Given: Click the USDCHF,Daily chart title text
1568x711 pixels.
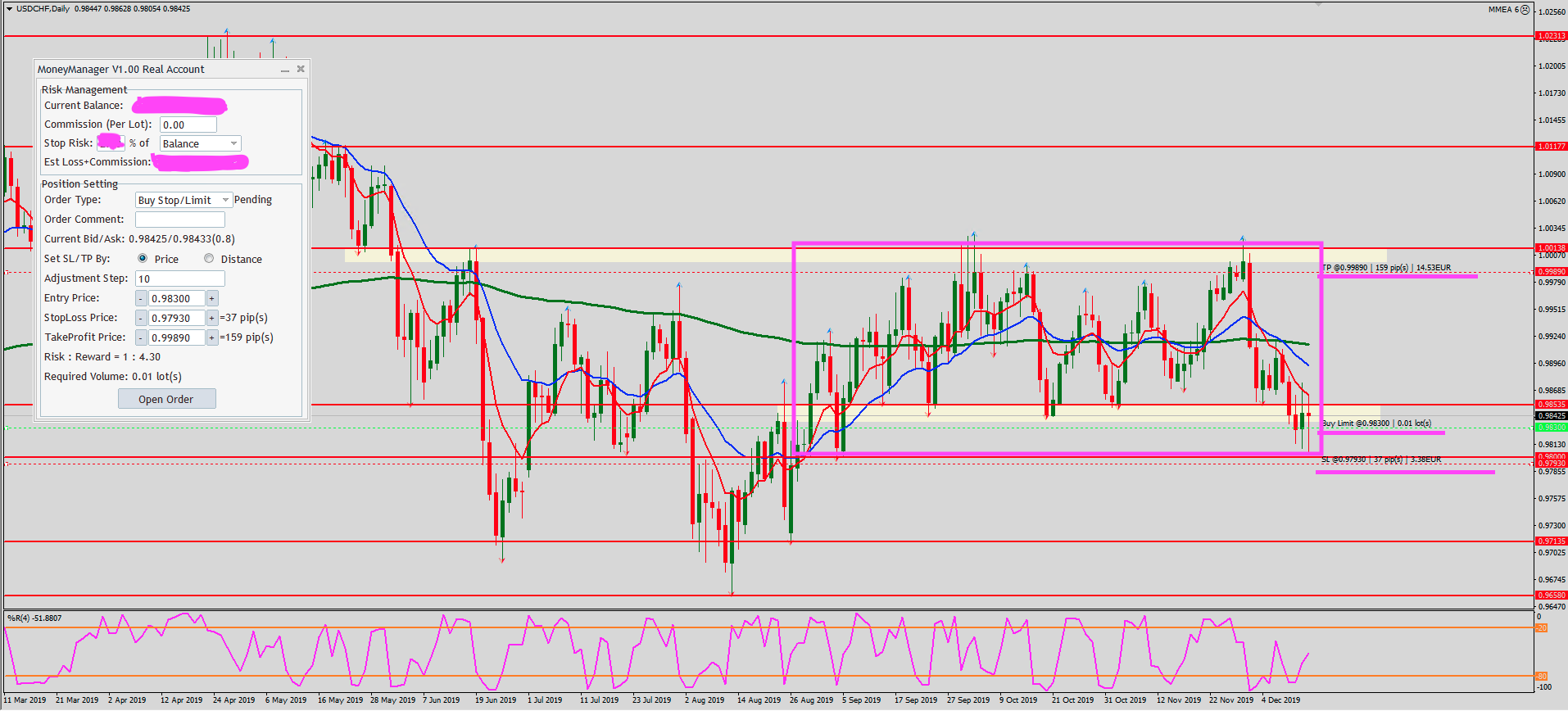Looking at the screenshot, I should 43,9.
